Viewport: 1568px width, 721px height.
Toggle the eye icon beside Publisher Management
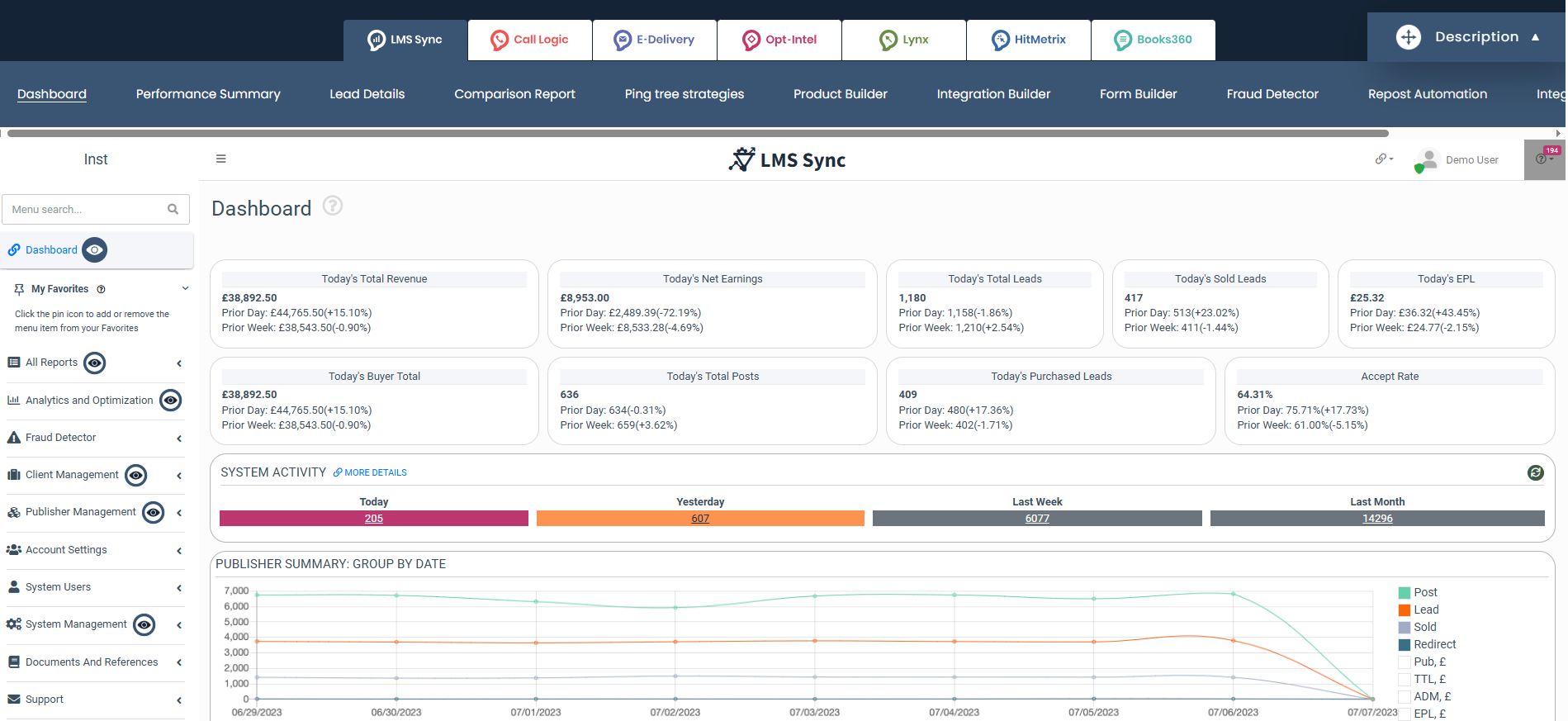(x=154, y=512)
